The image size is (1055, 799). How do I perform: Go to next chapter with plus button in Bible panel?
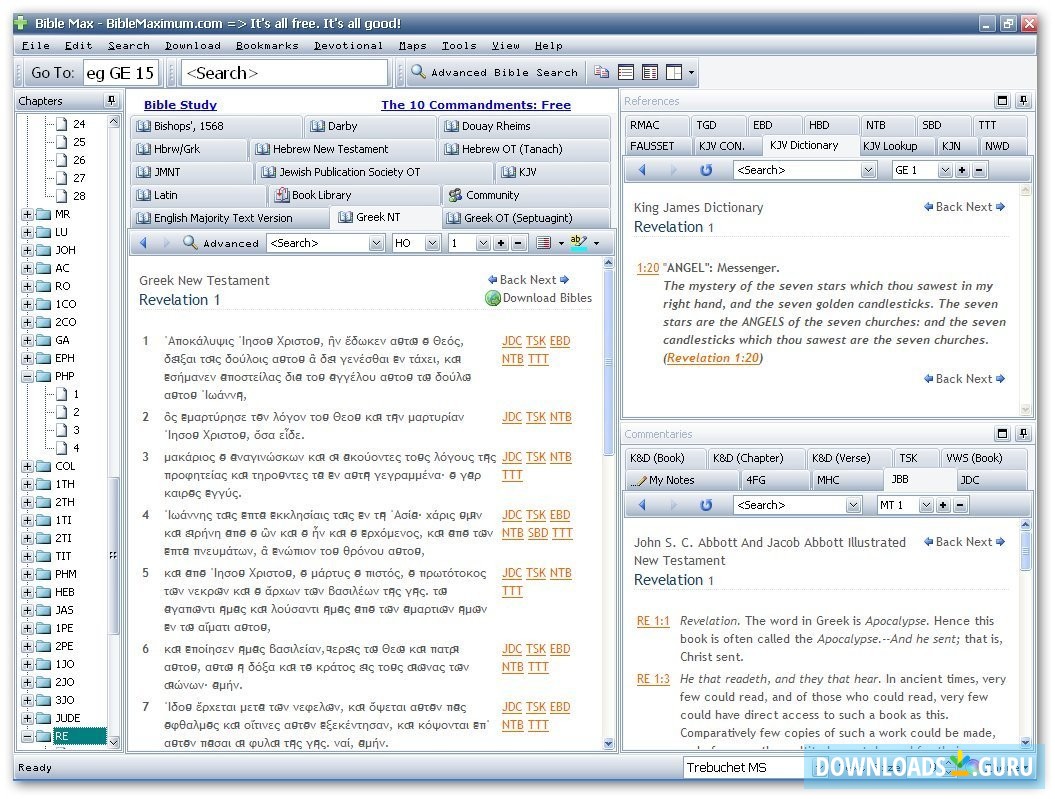(501, 243)
